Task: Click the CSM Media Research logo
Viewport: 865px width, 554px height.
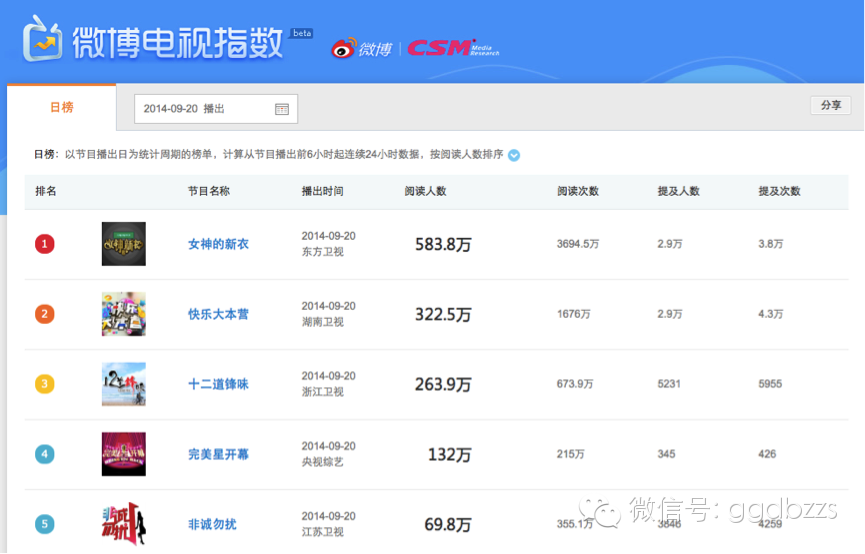Action: click(452, 48)
